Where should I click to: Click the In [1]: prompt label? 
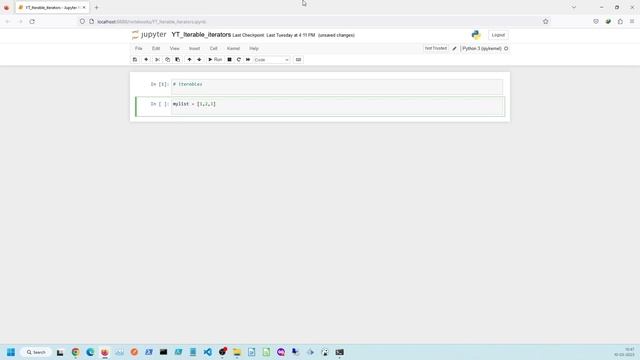coord(160,84)
